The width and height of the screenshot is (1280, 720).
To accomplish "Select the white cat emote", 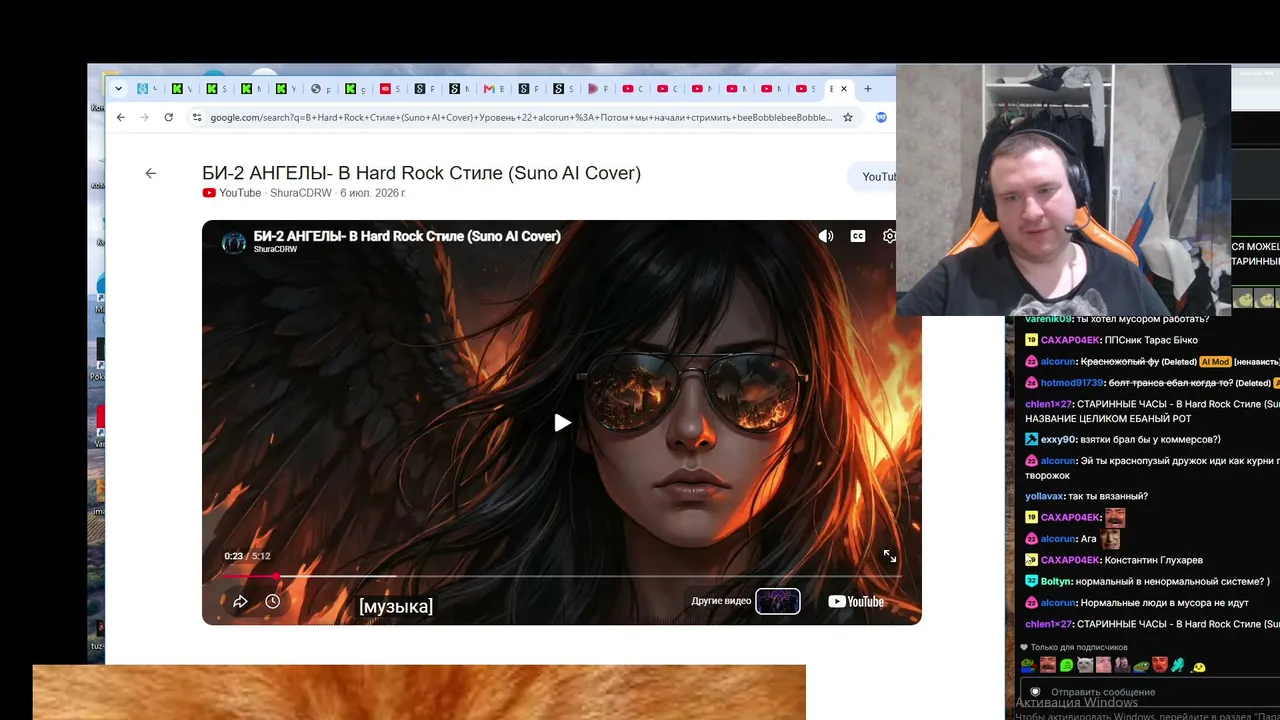I will coord(1085,665).
